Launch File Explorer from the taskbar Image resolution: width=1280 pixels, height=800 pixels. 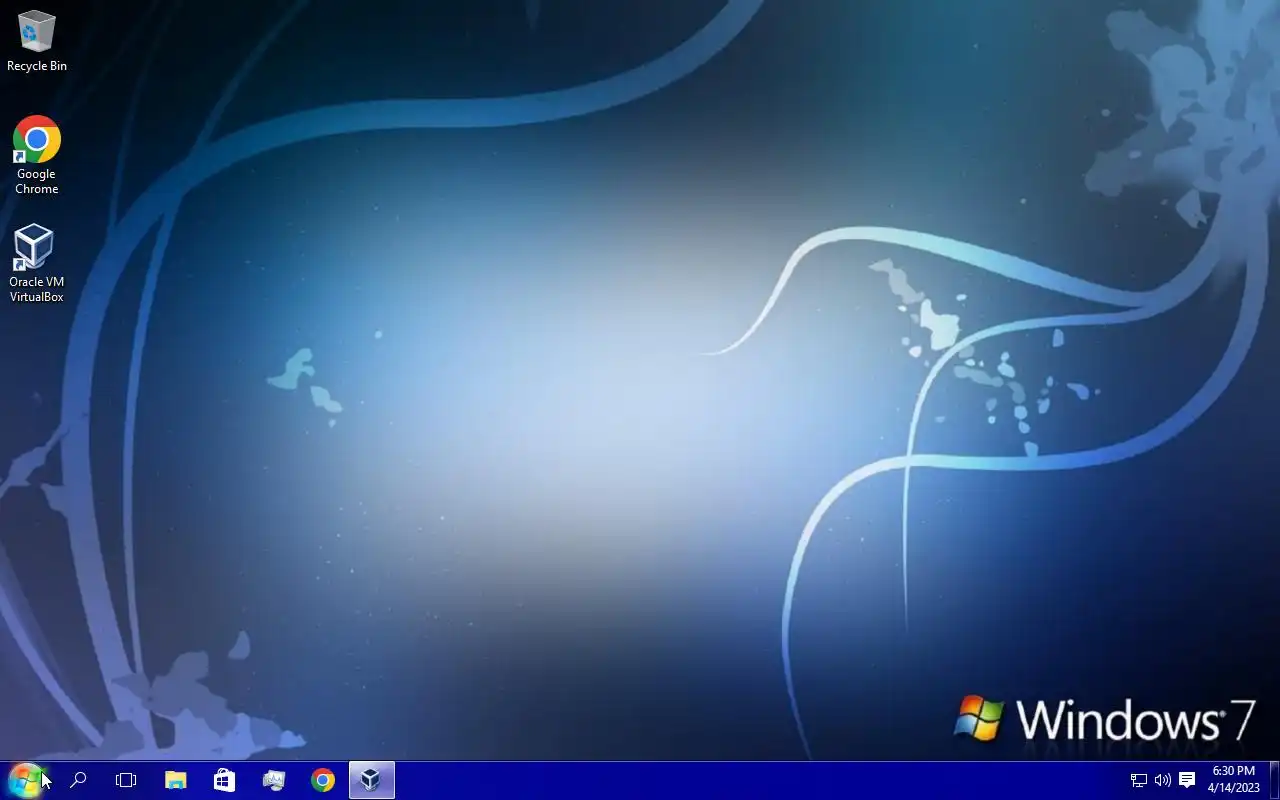click(x=176, y=780)
